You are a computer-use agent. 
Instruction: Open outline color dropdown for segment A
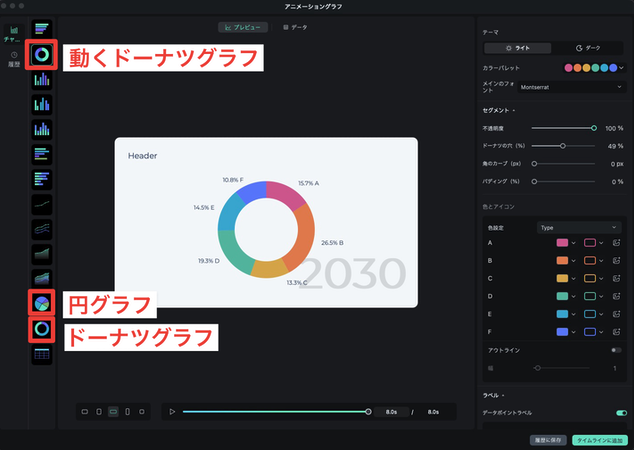tap(601, 243)
